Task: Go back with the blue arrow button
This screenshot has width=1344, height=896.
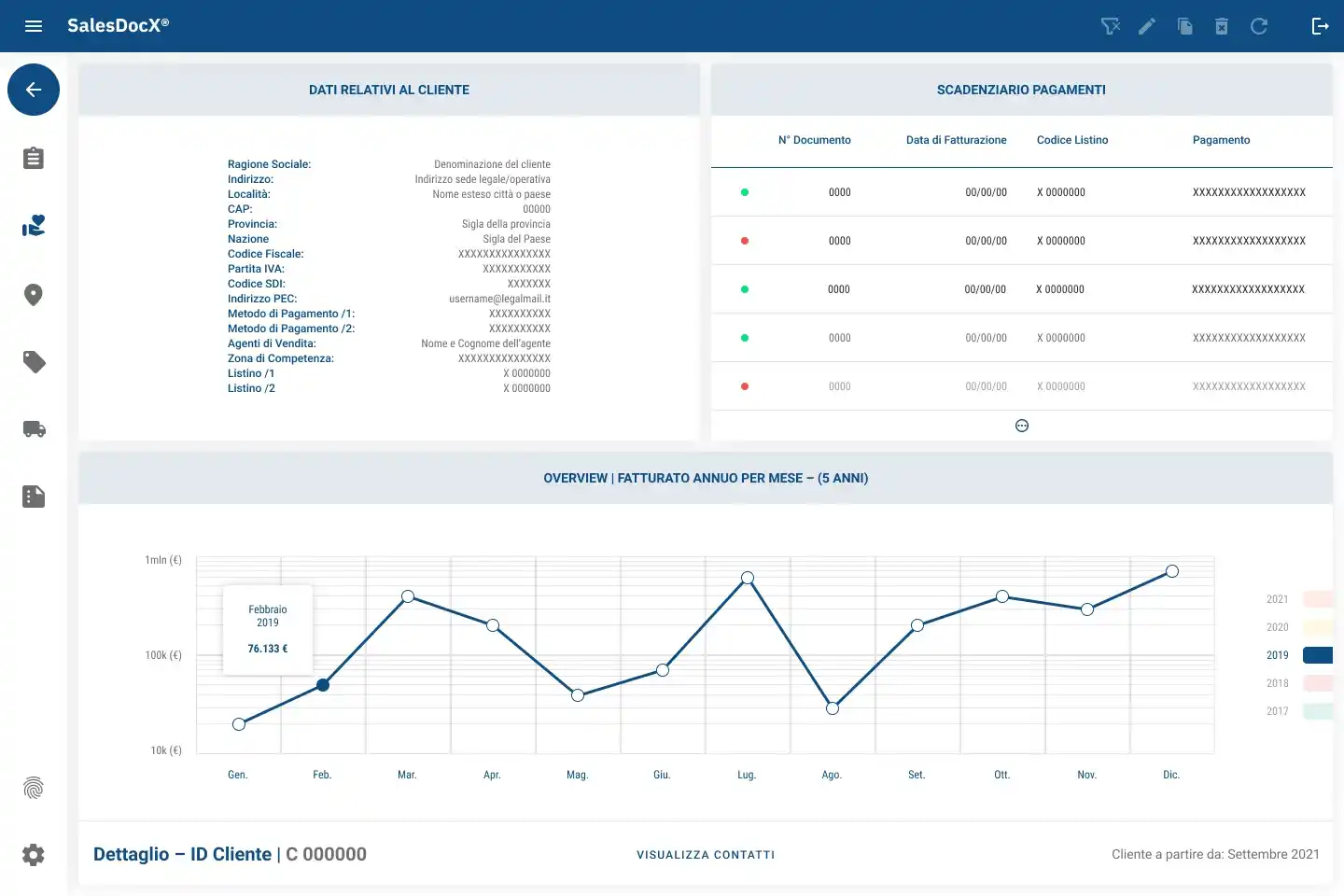Action: coord(34,90)
